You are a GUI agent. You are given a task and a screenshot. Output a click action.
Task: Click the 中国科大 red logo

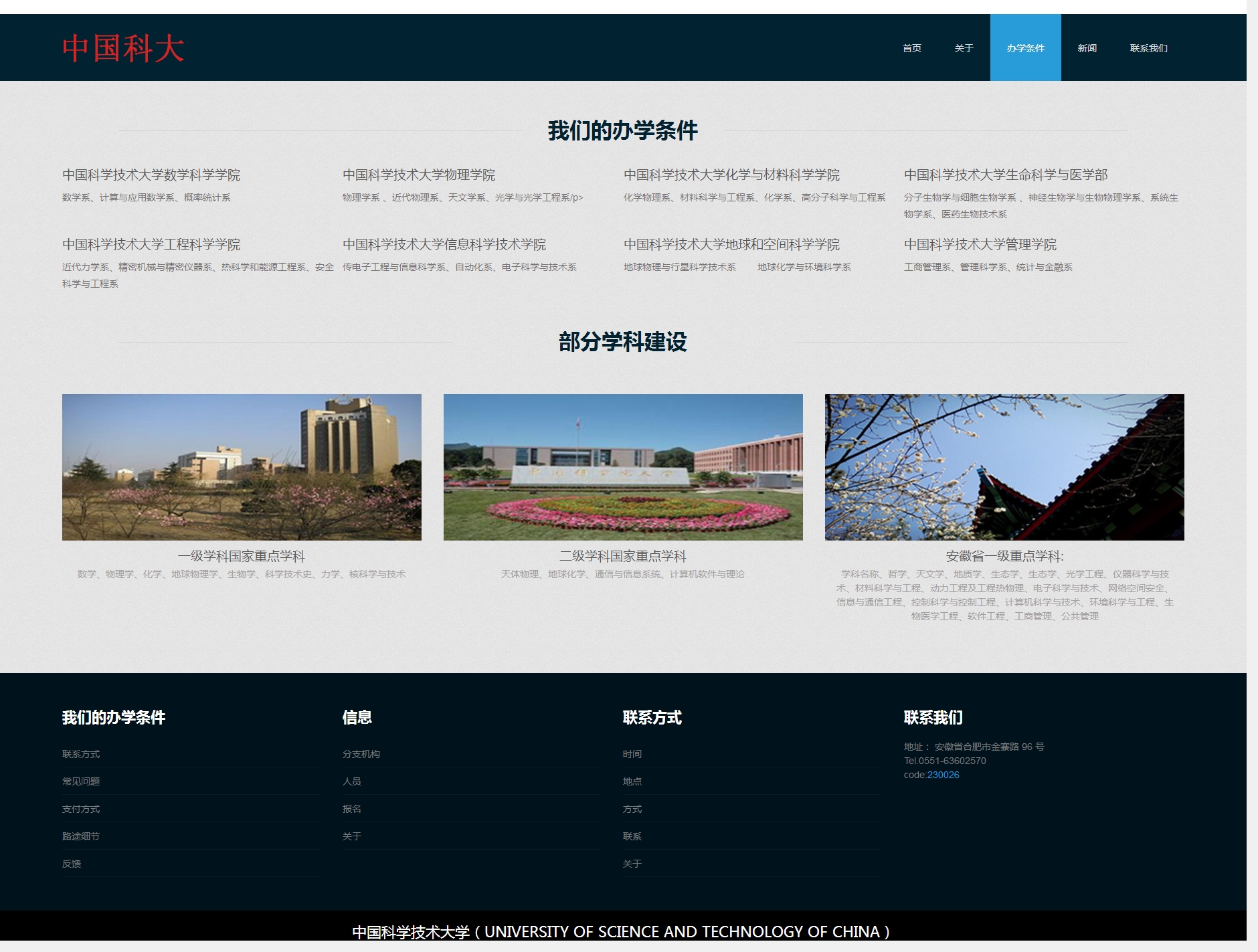[123, 49]
